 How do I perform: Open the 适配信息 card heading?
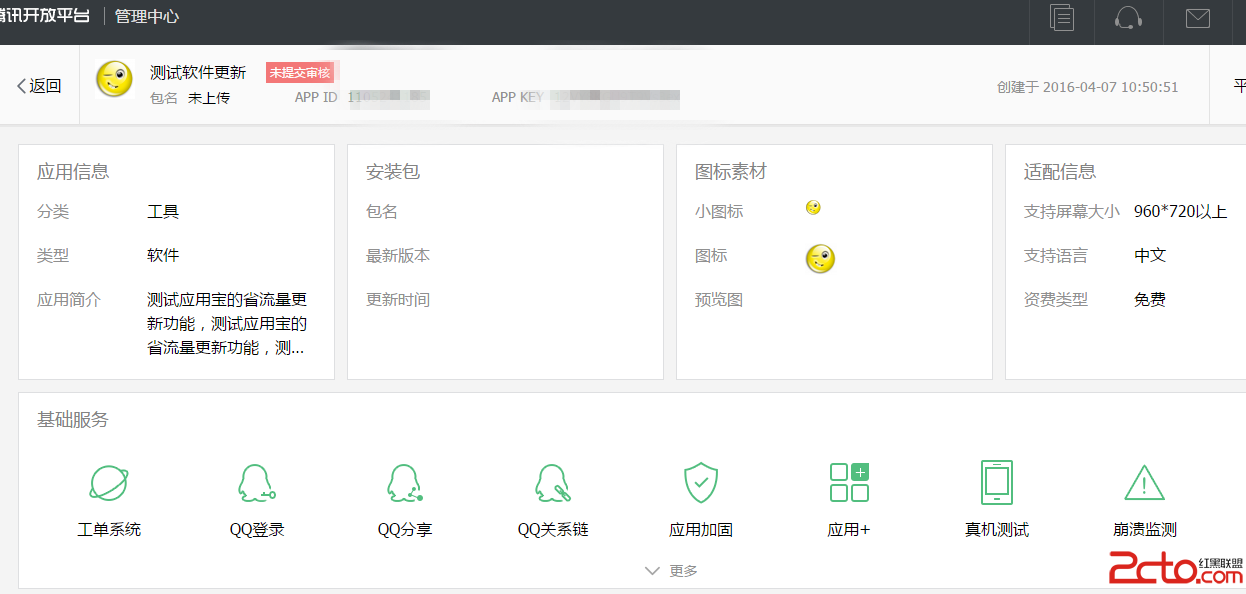[1060, 172]
